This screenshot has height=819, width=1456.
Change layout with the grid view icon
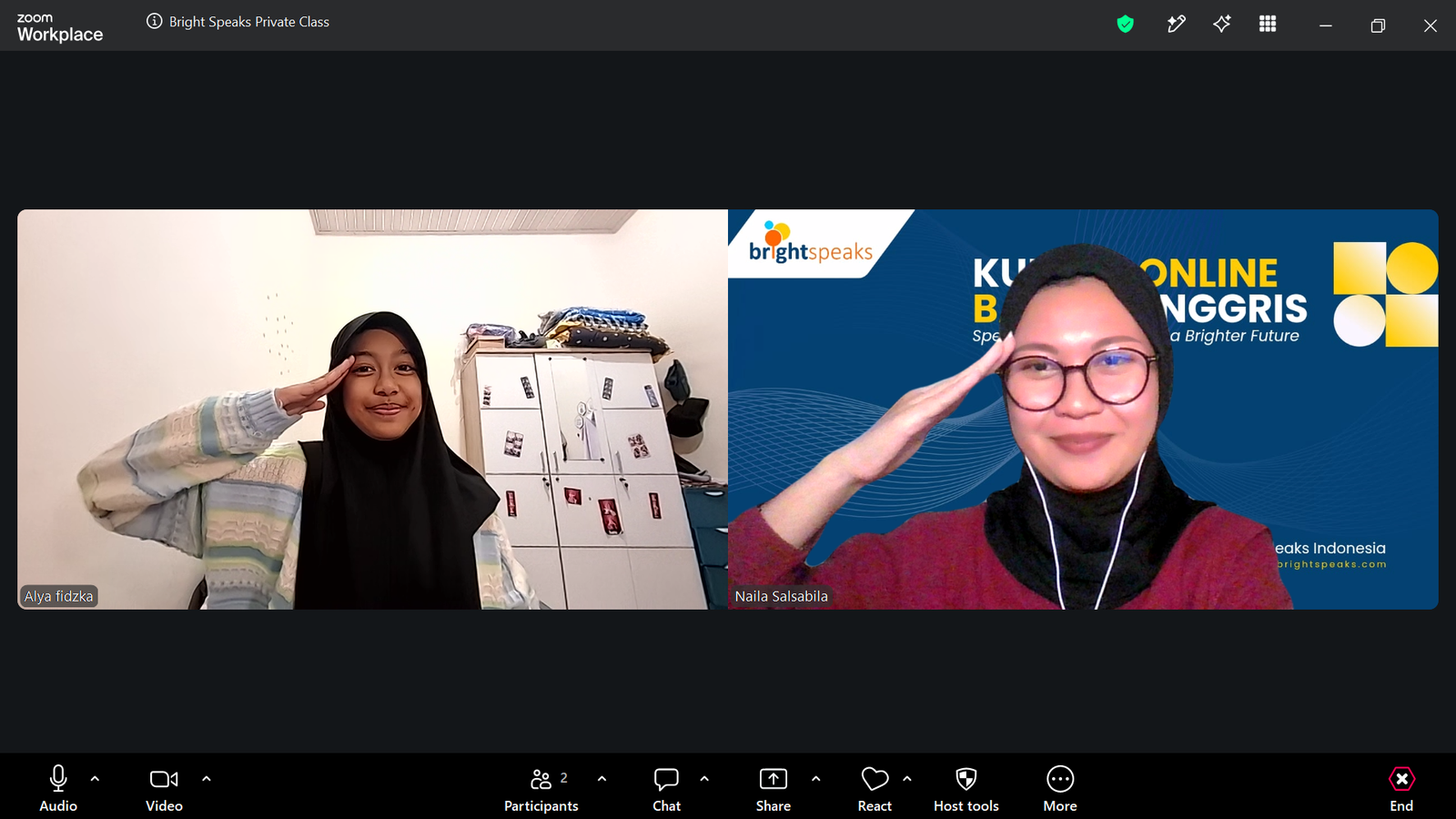(1268, 24)
